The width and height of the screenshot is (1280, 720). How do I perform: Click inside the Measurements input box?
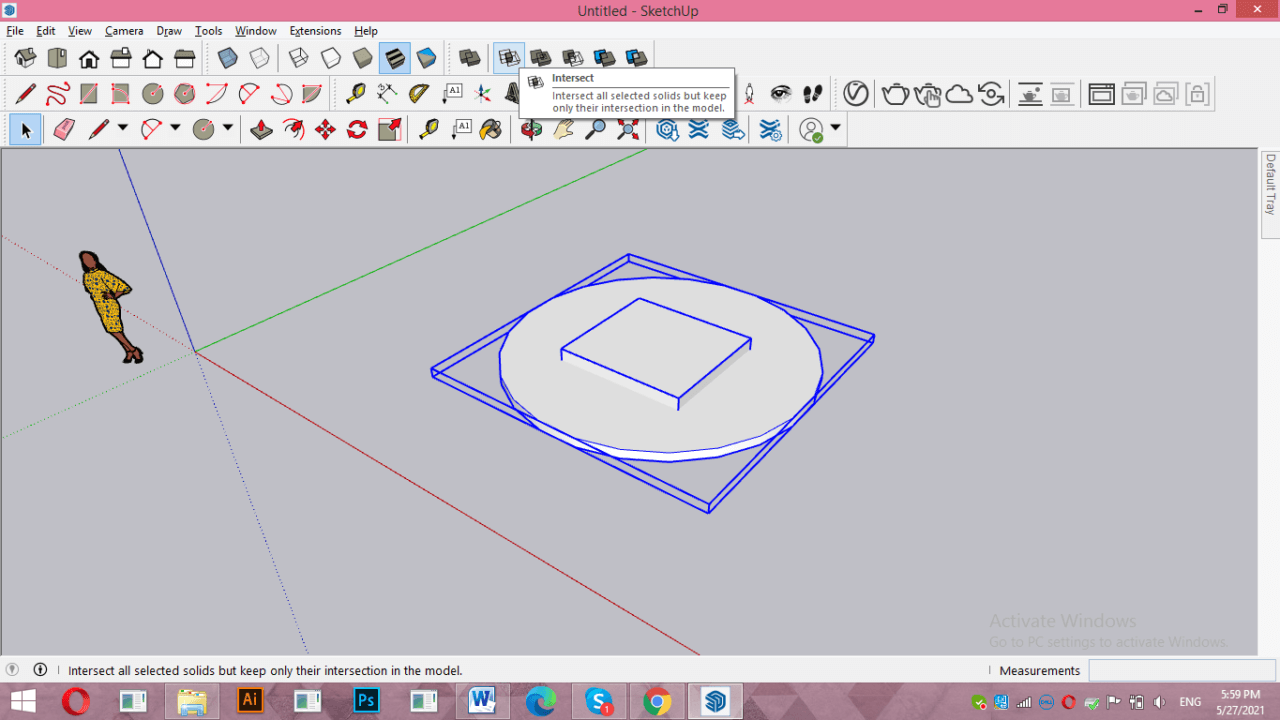click(x=1180, y=670)
